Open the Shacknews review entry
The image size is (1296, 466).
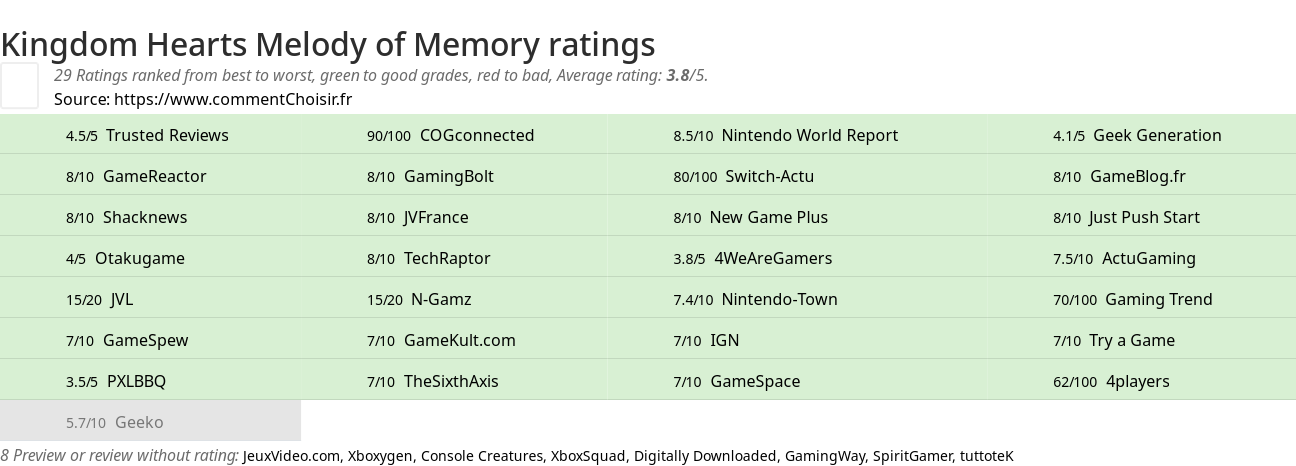click(145, 217)
